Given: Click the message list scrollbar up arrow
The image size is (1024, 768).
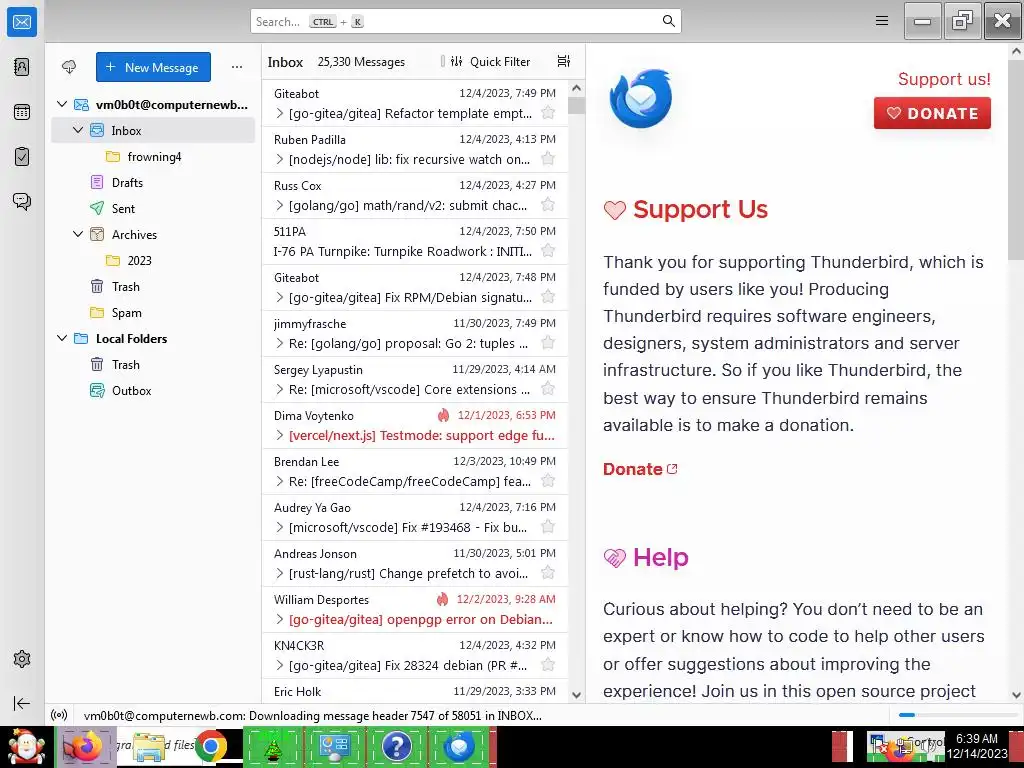Looking at the screenshot, I should [576, 88].
